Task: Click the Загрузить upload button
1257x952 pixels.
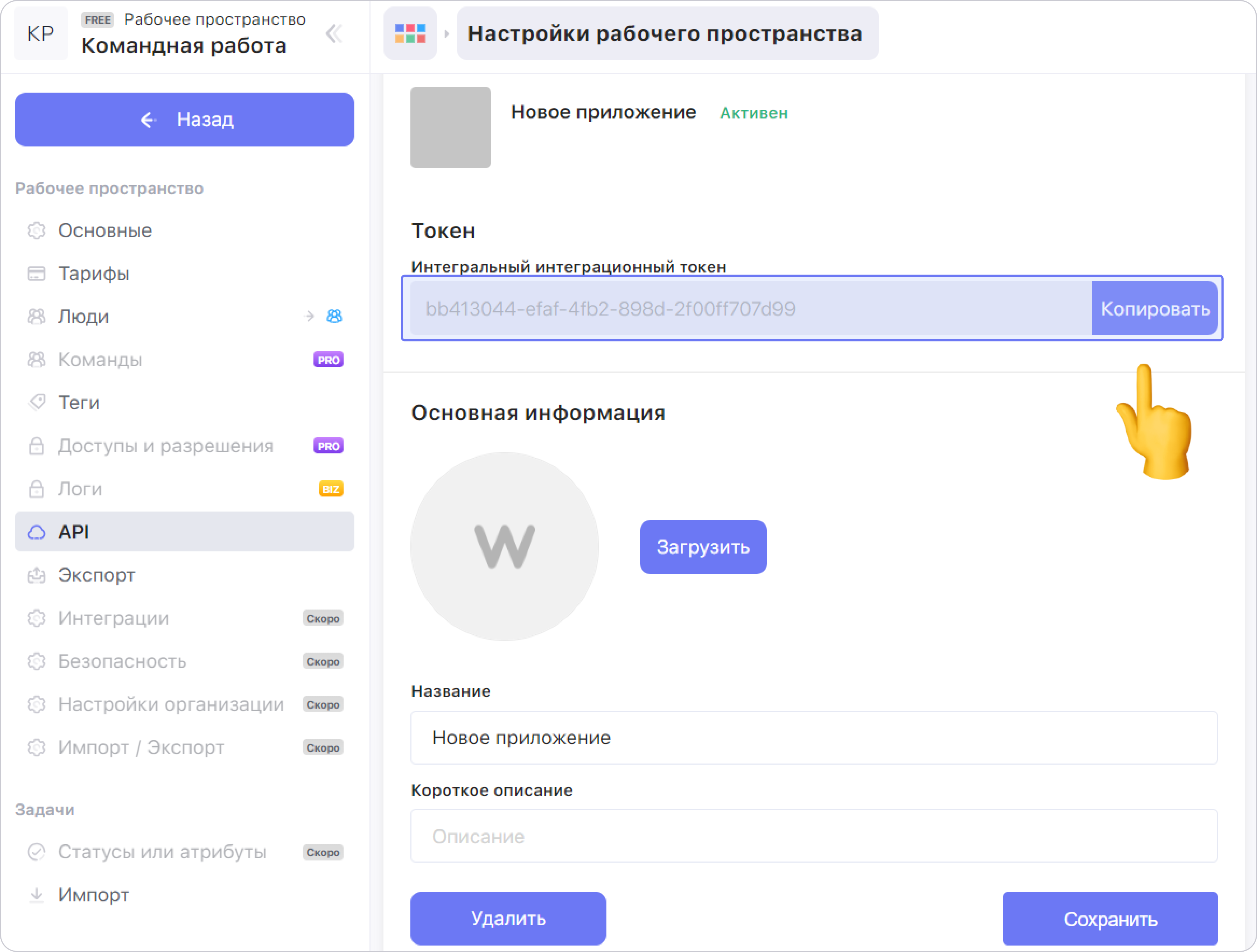Action: [x=703, y=547]
